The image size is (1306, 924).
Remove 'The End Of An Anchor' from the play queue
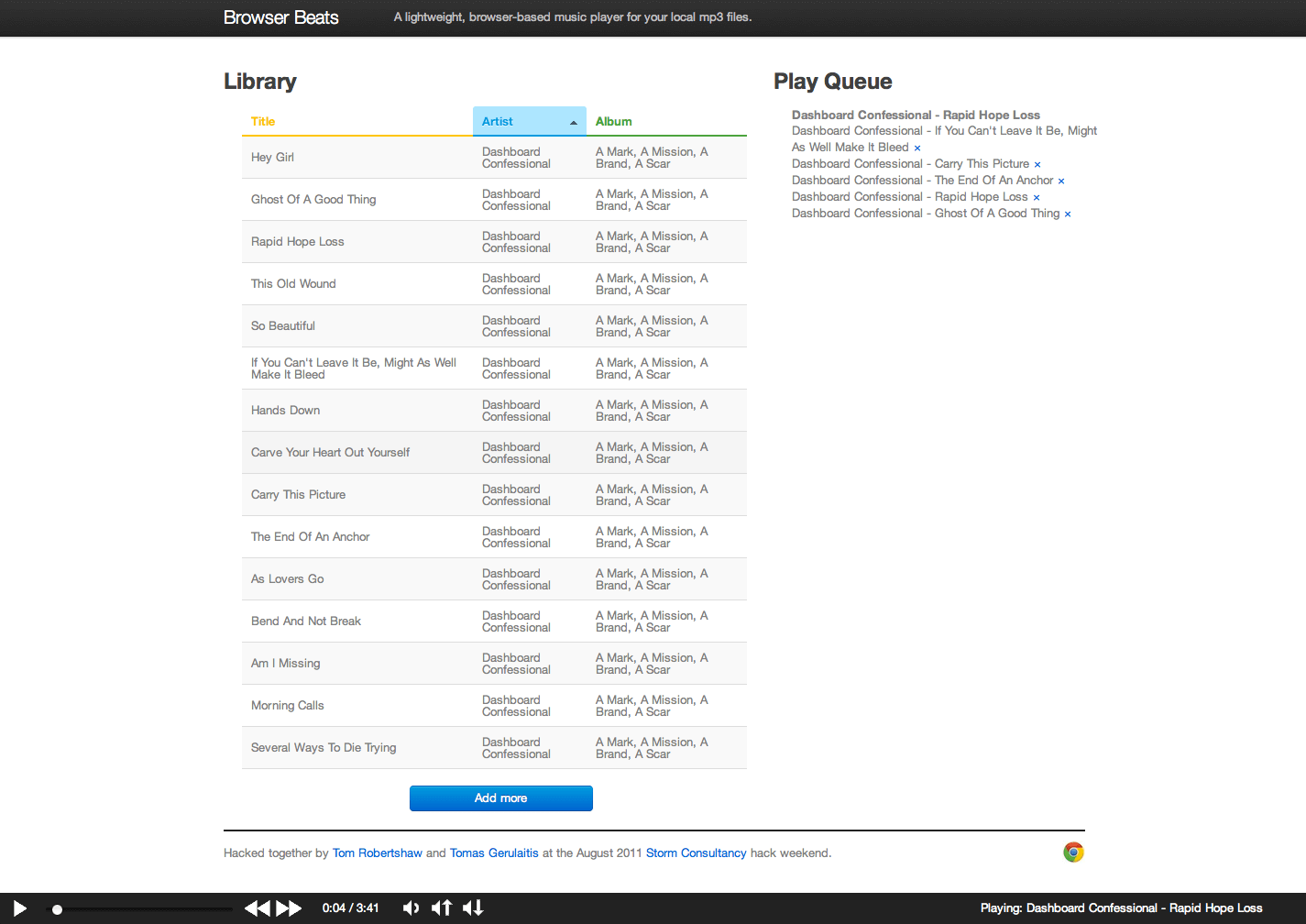click(1061, 181)
